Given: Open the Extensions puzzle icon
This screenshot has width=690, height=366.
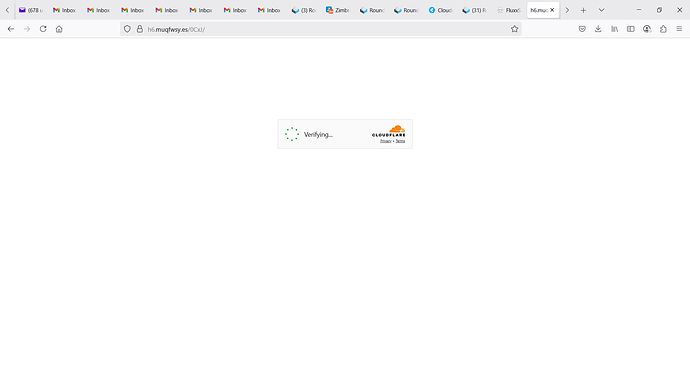Looking at the screenshot, I should (x=663, y=29).
